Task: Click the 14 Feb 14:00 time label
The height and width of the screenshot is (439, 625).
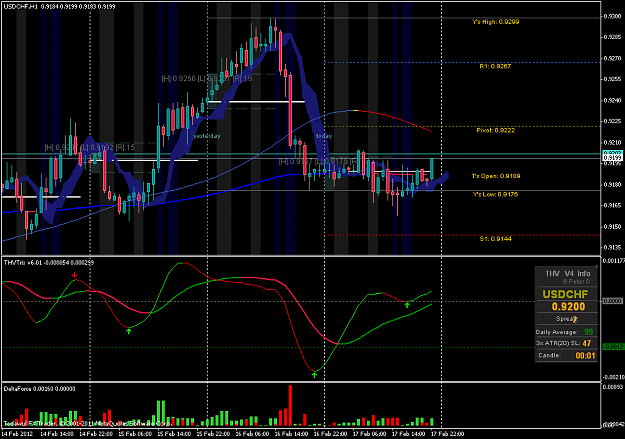Action: [x=57, y=433]
